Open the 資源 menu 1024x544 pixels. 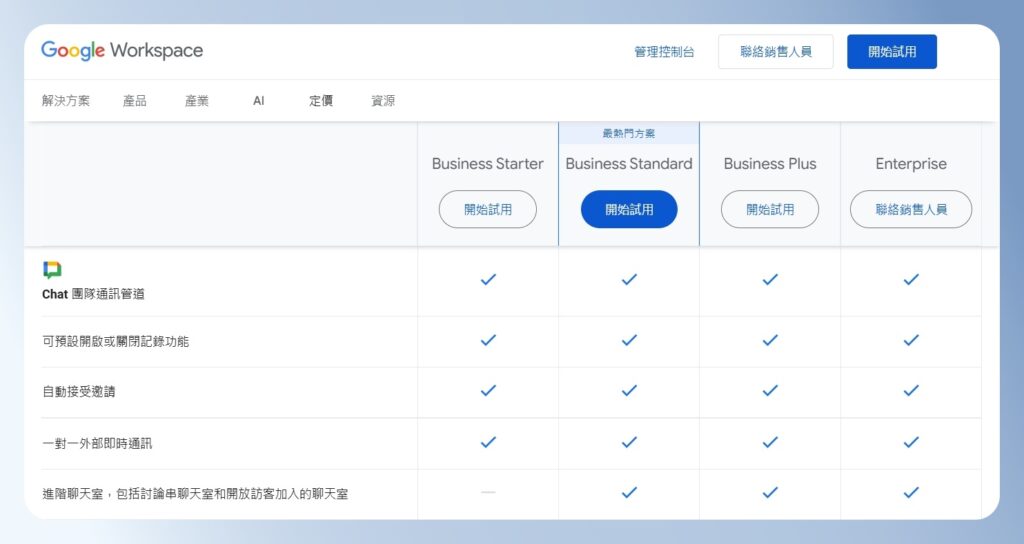click(x=383, y=101)
